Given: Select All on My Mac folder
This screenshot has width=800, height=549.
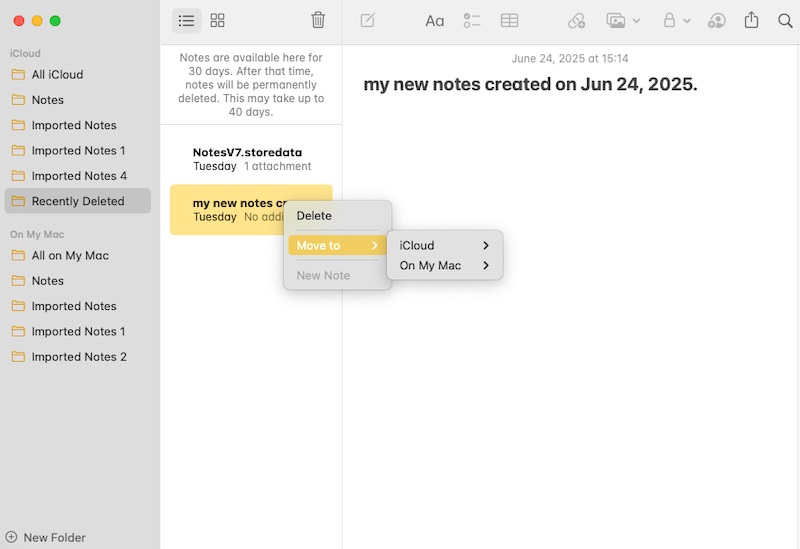Looking at the screenshot, I should point(70,256).
